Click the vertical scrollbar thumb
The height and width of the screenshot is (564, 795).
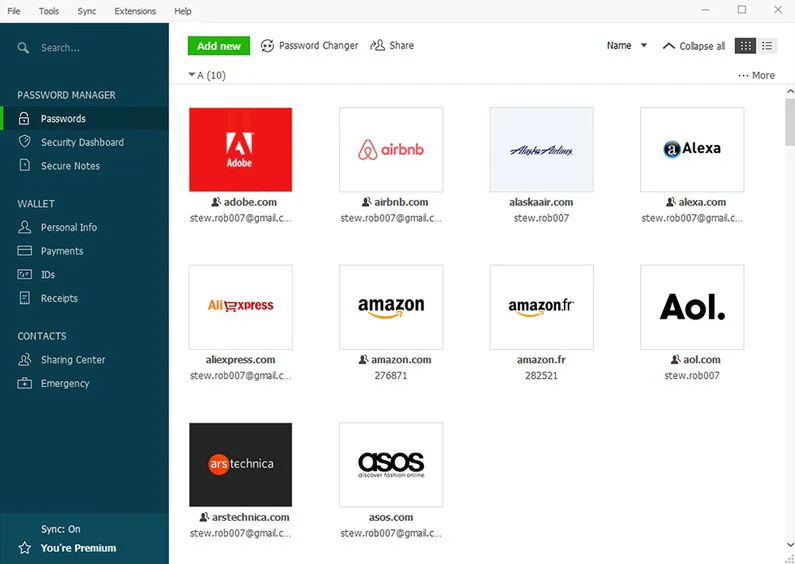pos(790,122)
